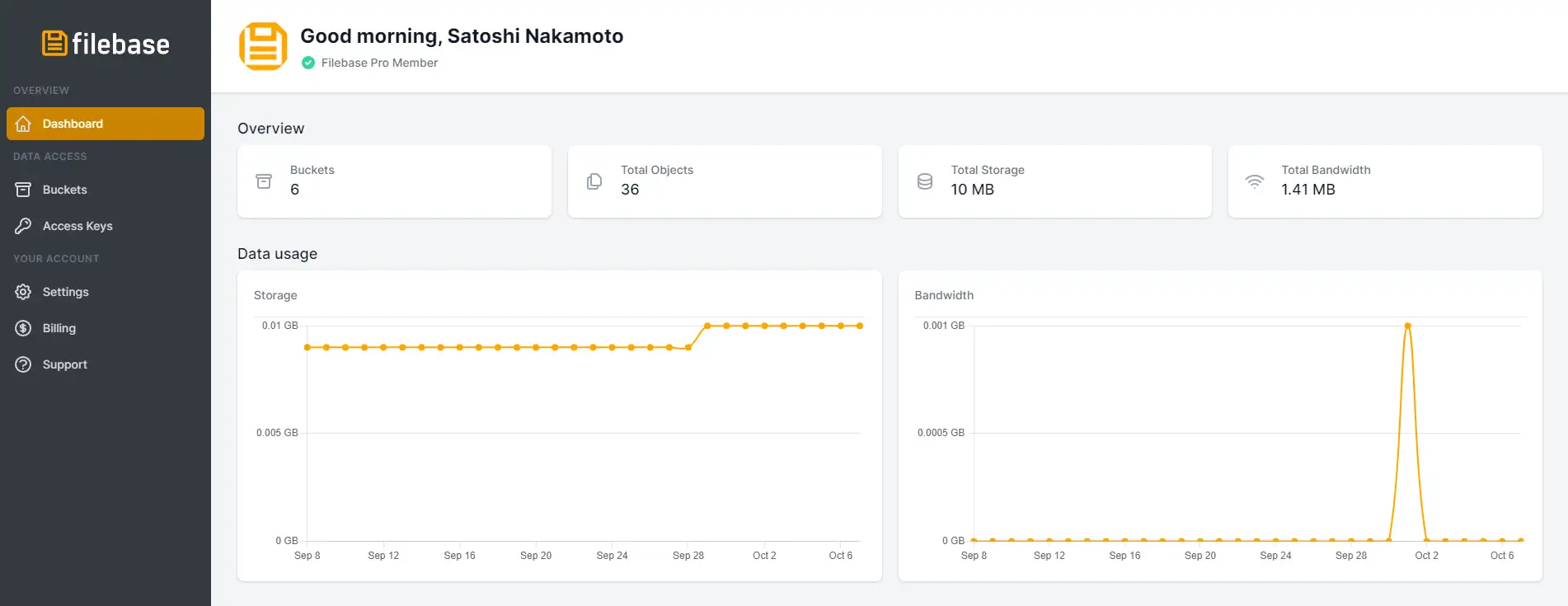Open the Buckets page from sidebar
1568x606 pixels.
click(65, 190)
